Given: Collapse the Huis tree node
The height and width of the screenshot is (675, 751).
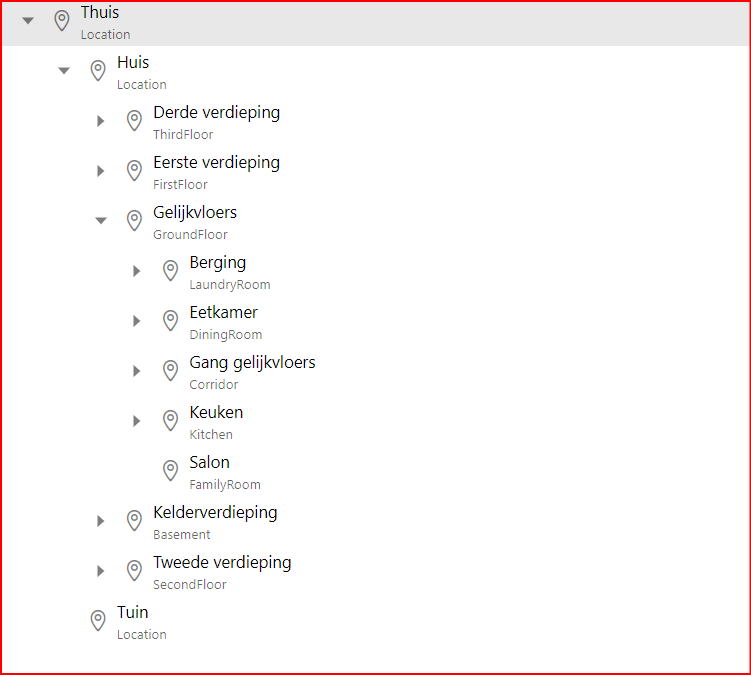Looking at the screenshot, I should 64,71.
